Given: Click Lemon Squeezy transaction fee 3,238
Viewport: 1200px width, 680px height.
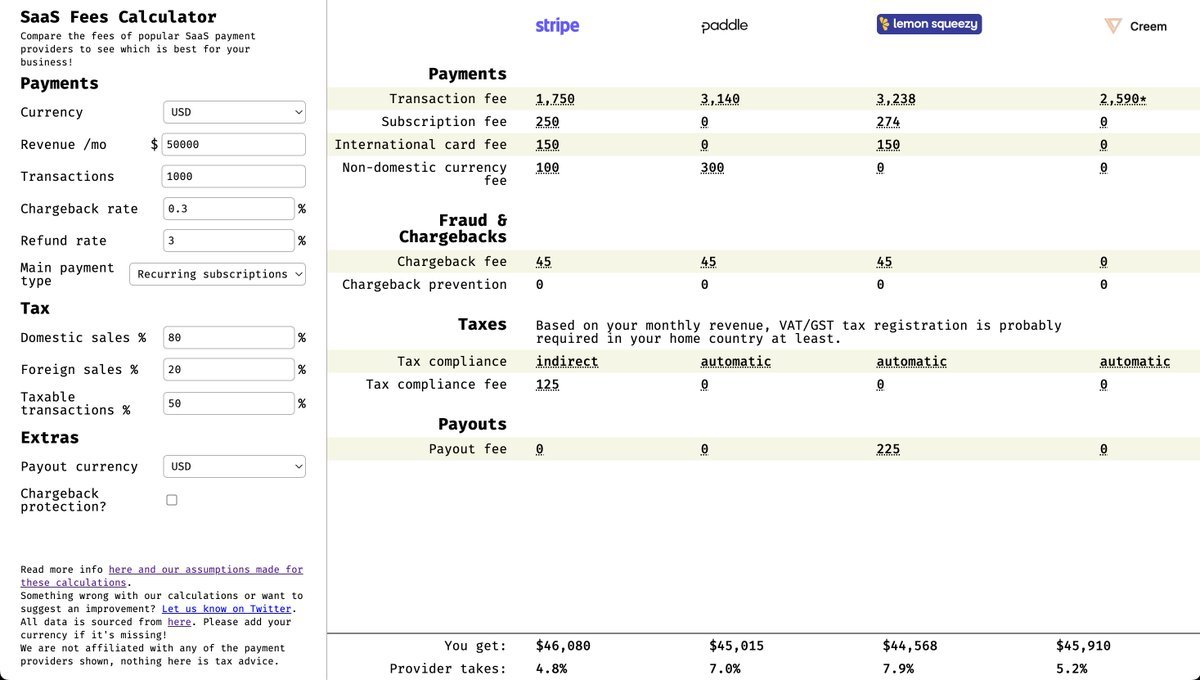Looking at the screenshot, I should 896,99.
